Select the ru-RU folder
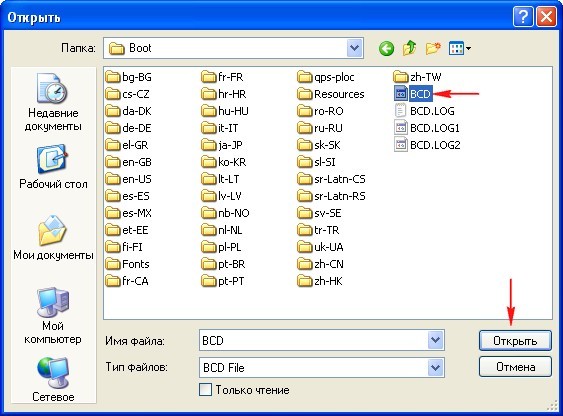 point(320,128)
